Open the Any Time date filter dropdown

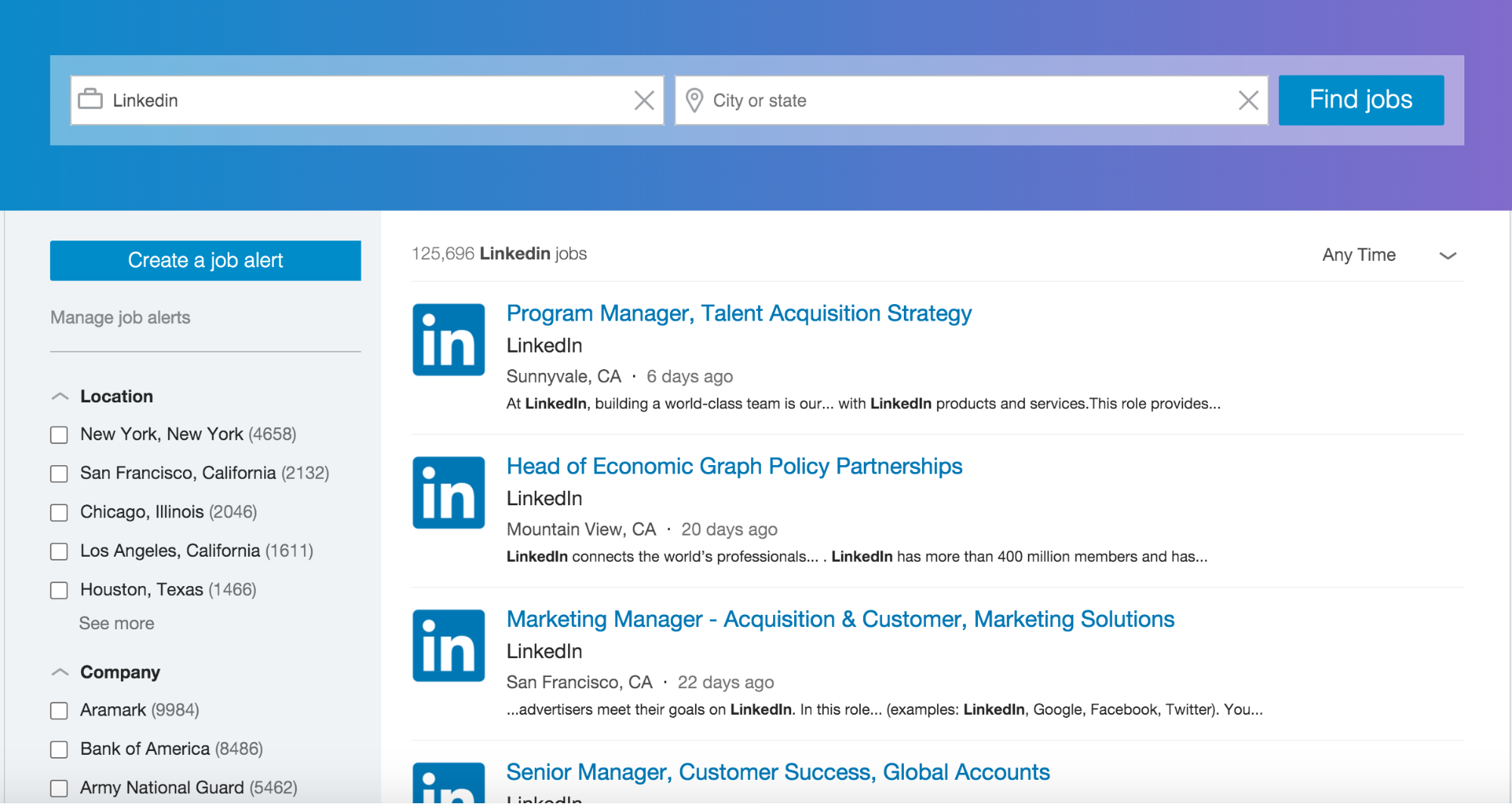(1389, 255)
